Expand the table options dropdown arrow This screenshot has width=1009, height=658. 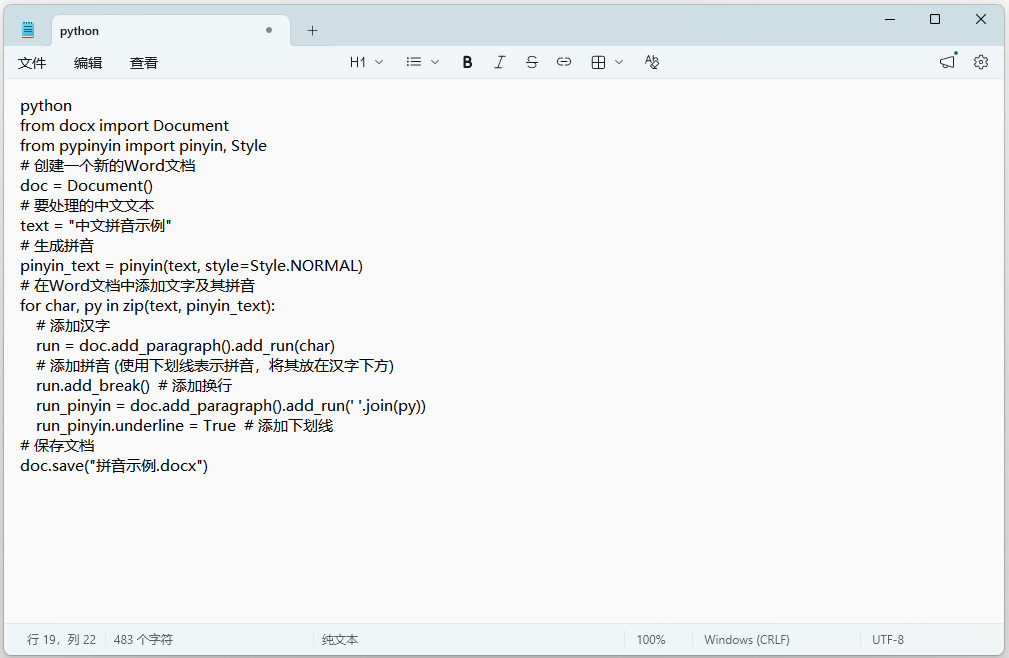coord(619,62)
